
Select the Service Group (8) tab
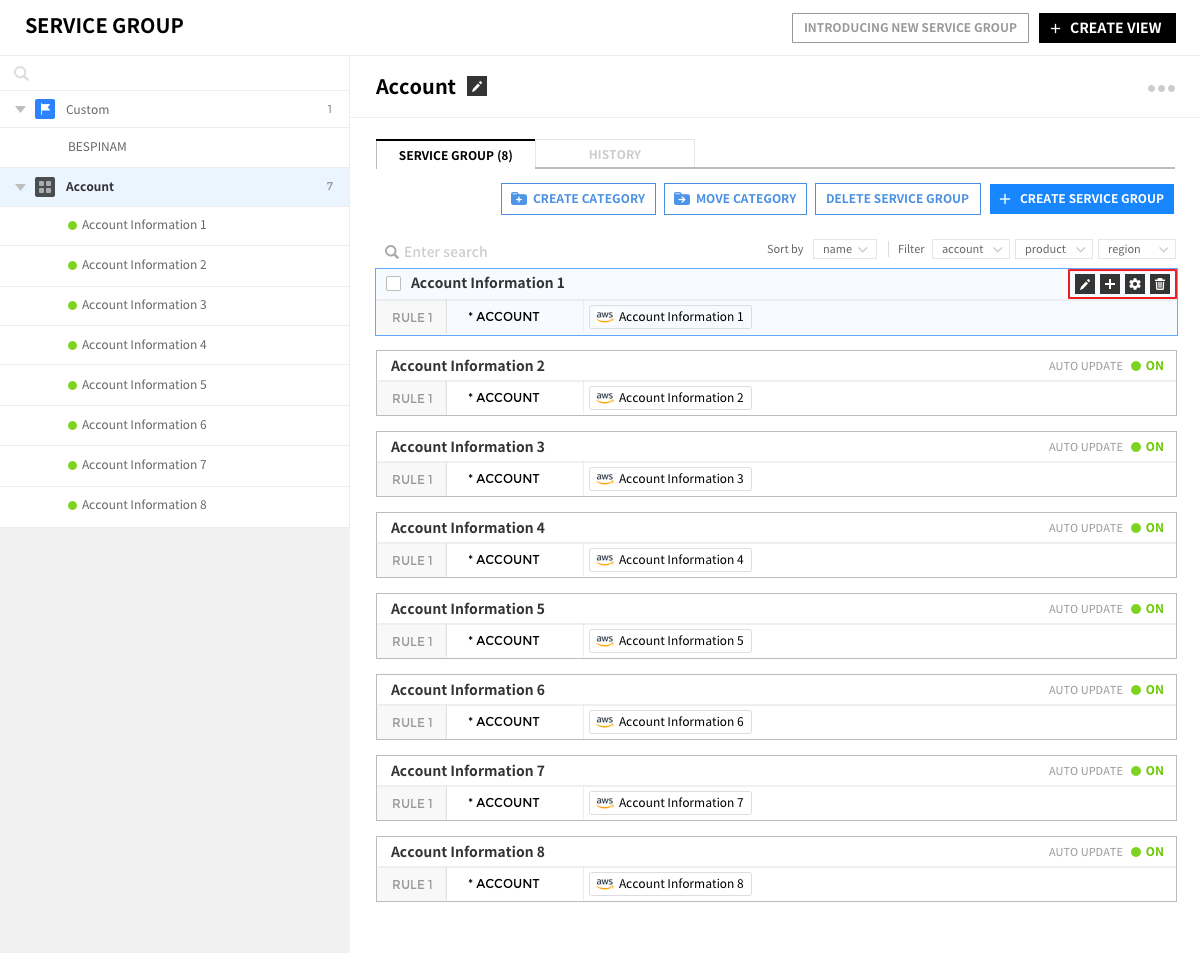tap(455, 155)
